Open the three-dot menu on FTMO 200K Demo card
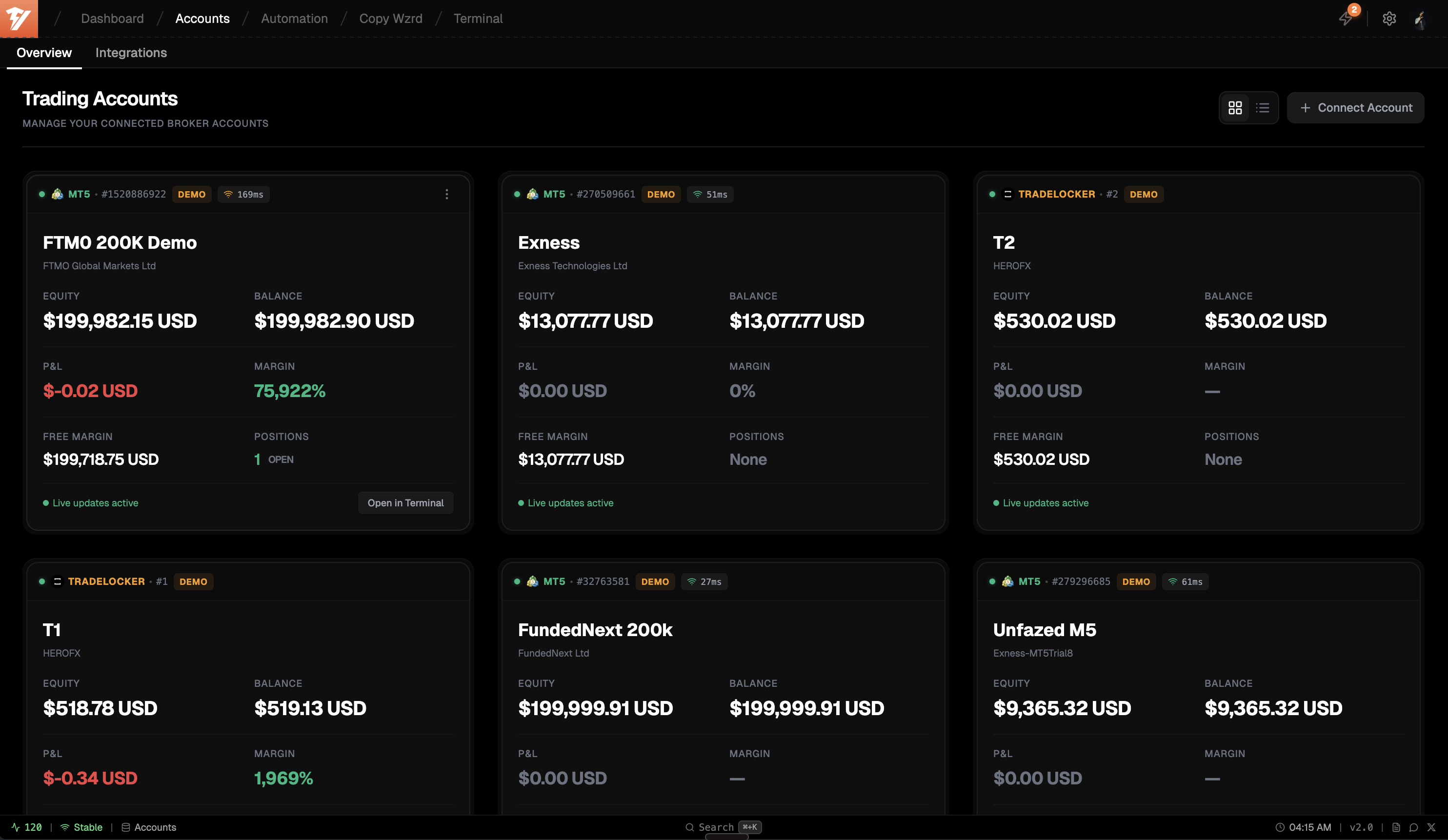Screen dimensions: 1448x840 (x=447, y=194)
